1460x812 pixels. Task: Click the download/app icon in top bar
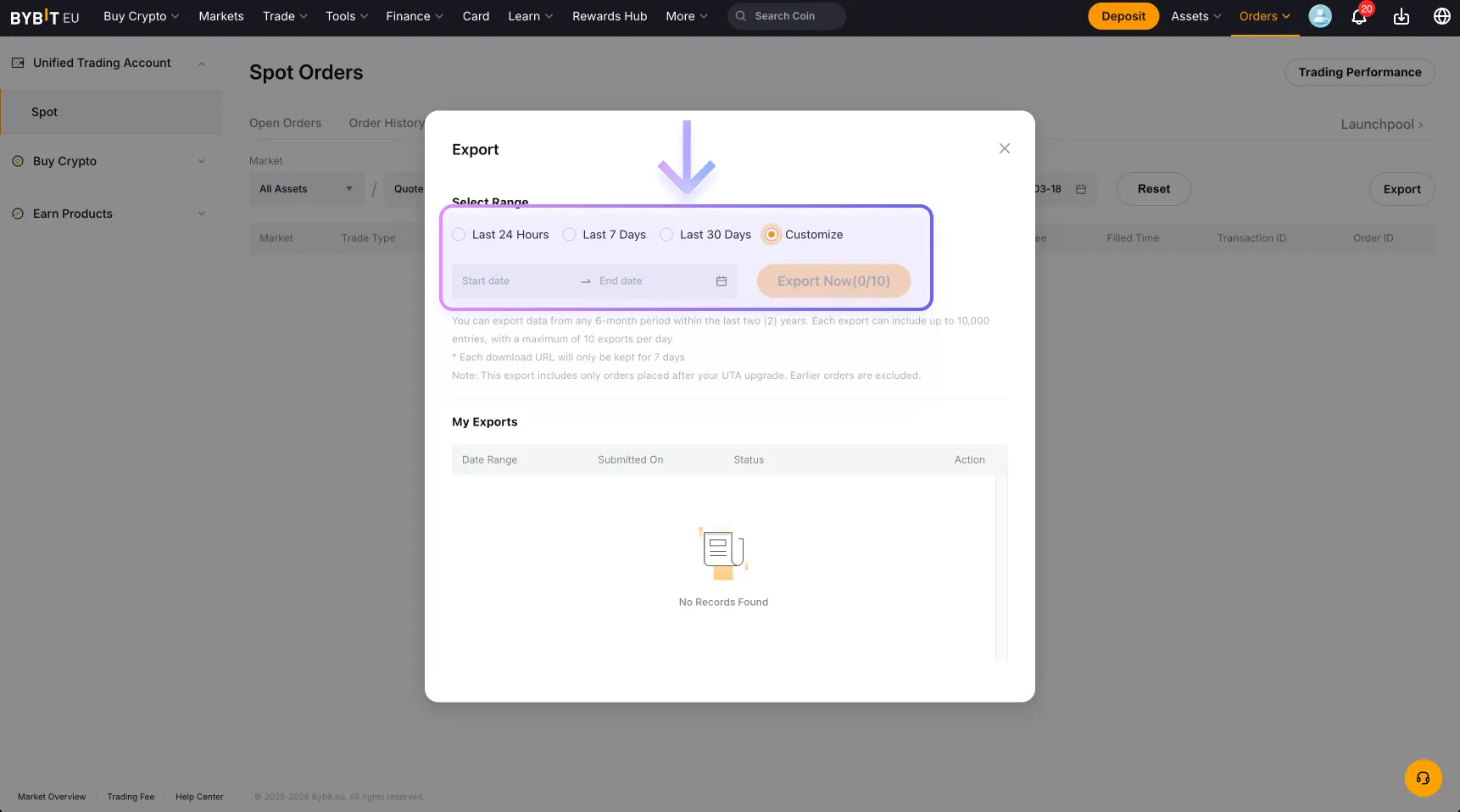click(1401, 16)
